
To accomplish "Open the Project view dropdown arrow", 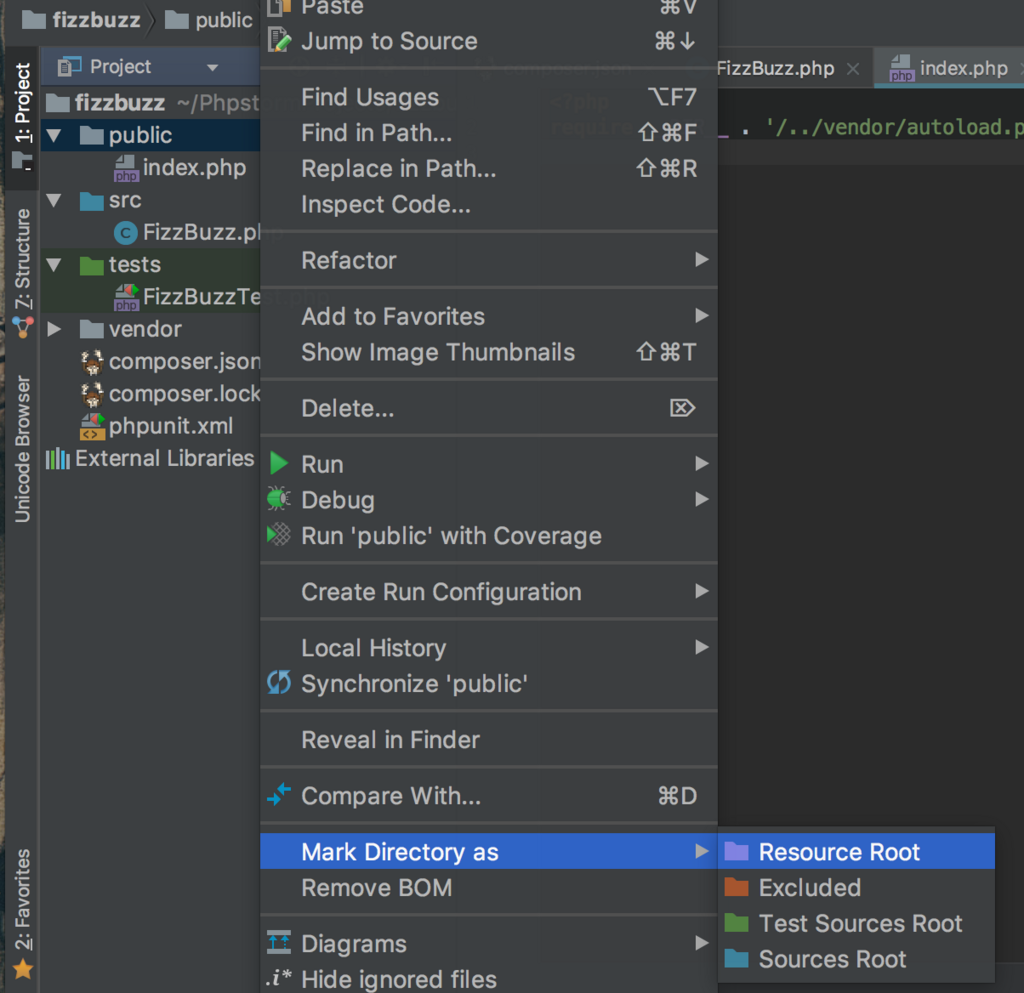I will 212,67.
